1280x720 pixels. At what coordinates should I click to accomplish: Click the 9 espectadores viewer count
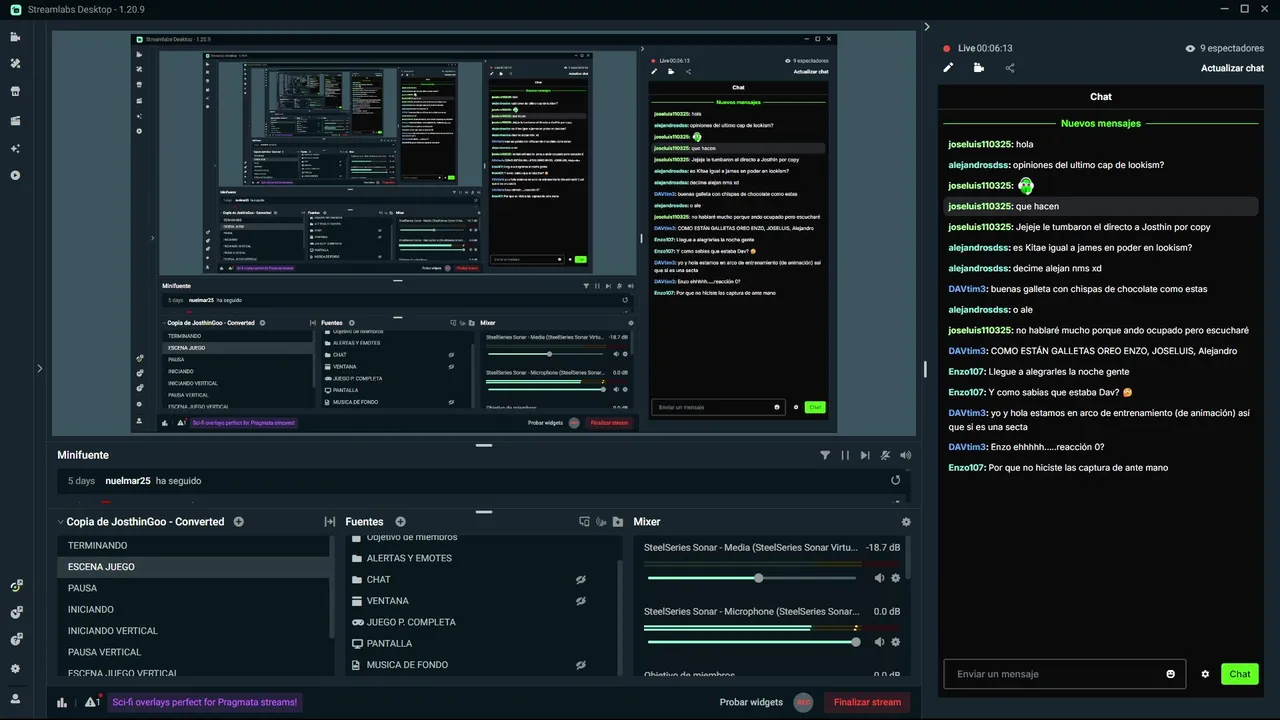tap(1225, 48)
